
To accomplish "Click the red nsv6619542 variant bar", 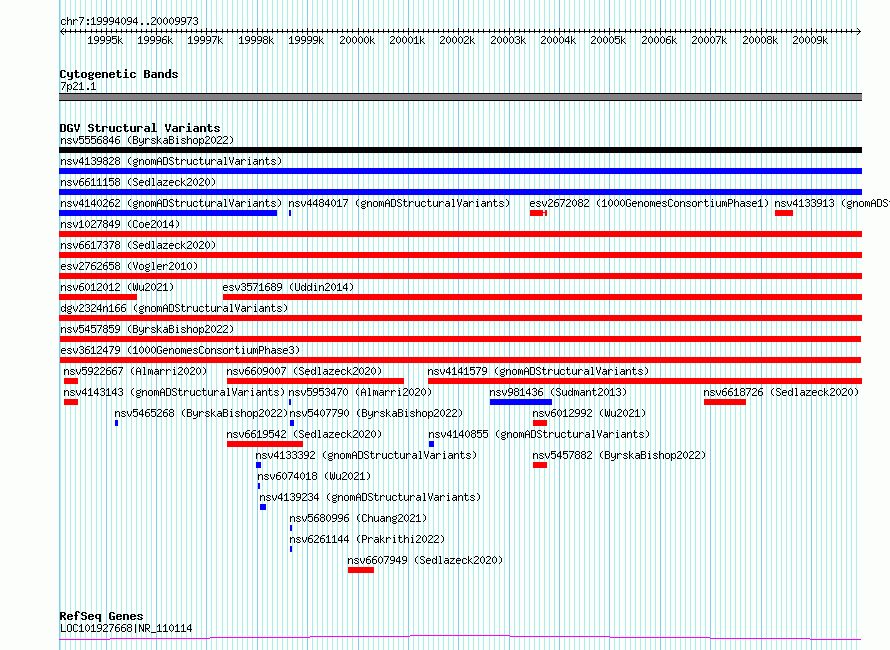I will [x=265, y=444].
